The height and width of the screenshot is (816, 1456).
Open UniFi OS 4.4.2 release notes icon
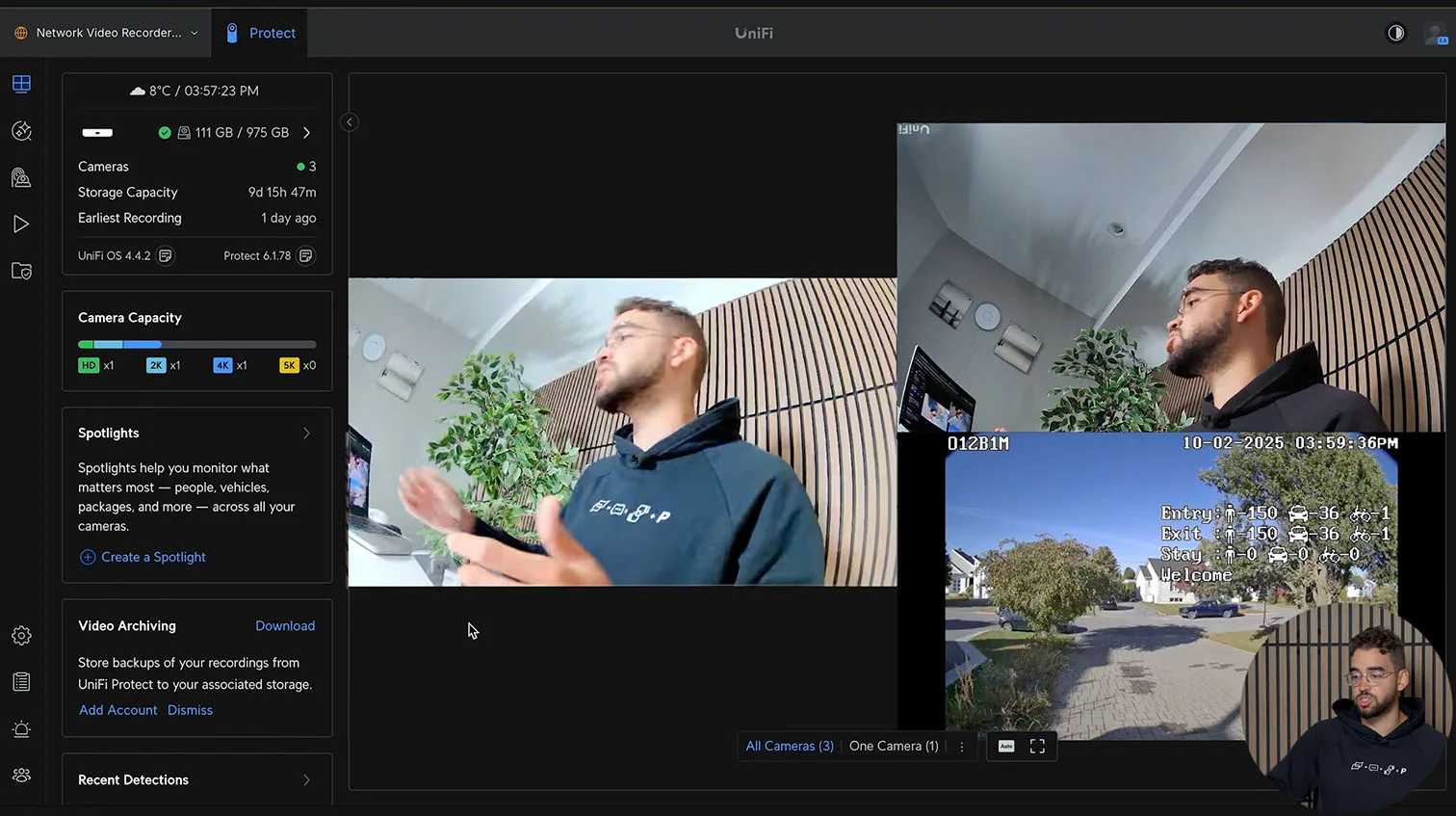click(x=166, y=256)
